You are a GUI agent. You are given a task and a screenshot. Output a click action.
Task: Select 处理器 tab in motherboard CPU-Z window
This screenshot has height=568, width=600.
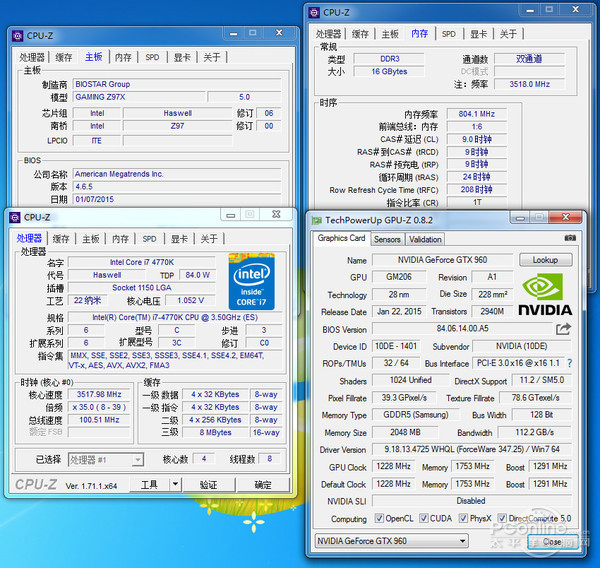point(32,57)
